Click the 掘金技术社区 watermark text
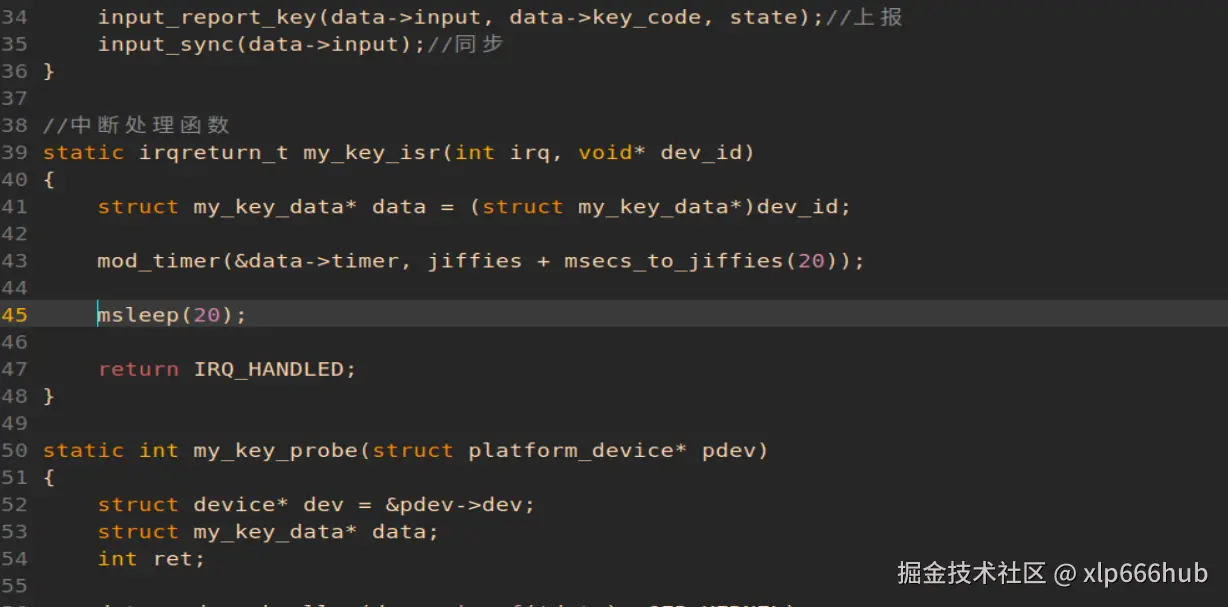The image size is (1228, 607). pyautogui.click(x=971, y=573)
